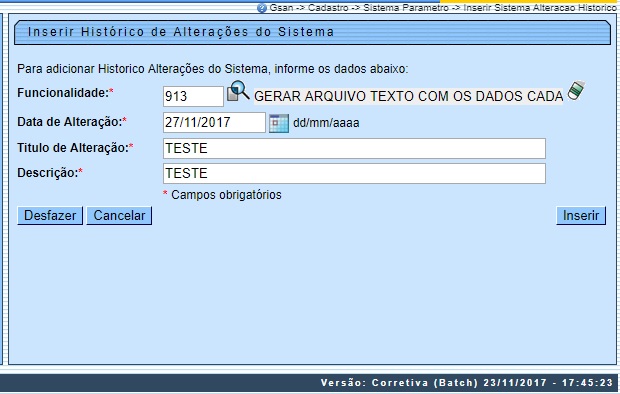The image size is (620, 394).
Task: Click the breadcrumb path Gsan Cadastro text
Action: 443,8
